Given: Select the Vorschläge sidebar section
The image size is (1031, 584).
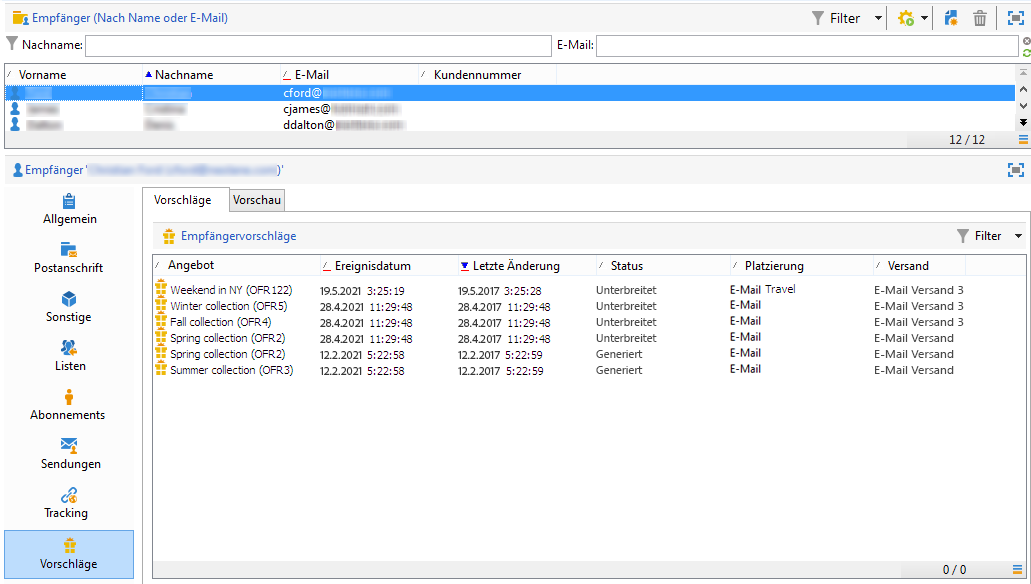Looking at the screenshot, I should pos(69,554).
